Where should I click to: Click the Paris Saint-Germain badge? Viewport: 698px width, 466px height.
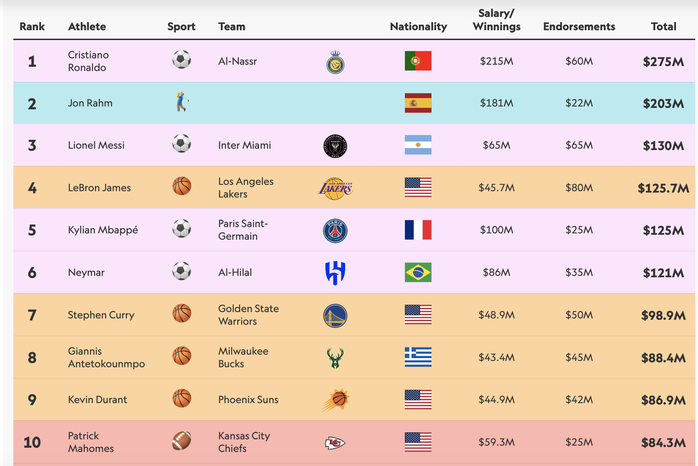point(335,231)
